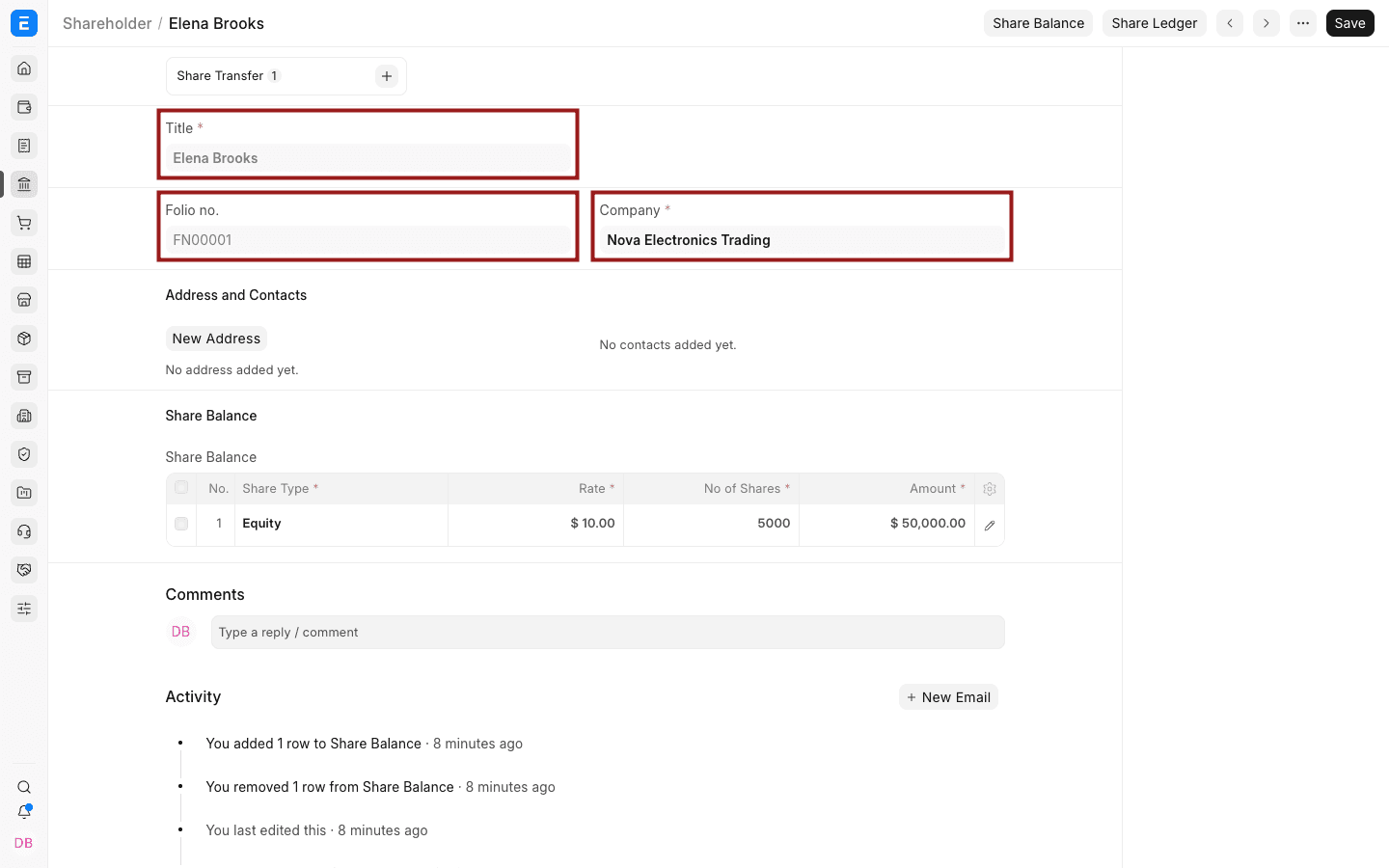This screenshot has width=1389, height=868.
Task: Open the shopping cart icon in sidebar
Action: [24, 223]
